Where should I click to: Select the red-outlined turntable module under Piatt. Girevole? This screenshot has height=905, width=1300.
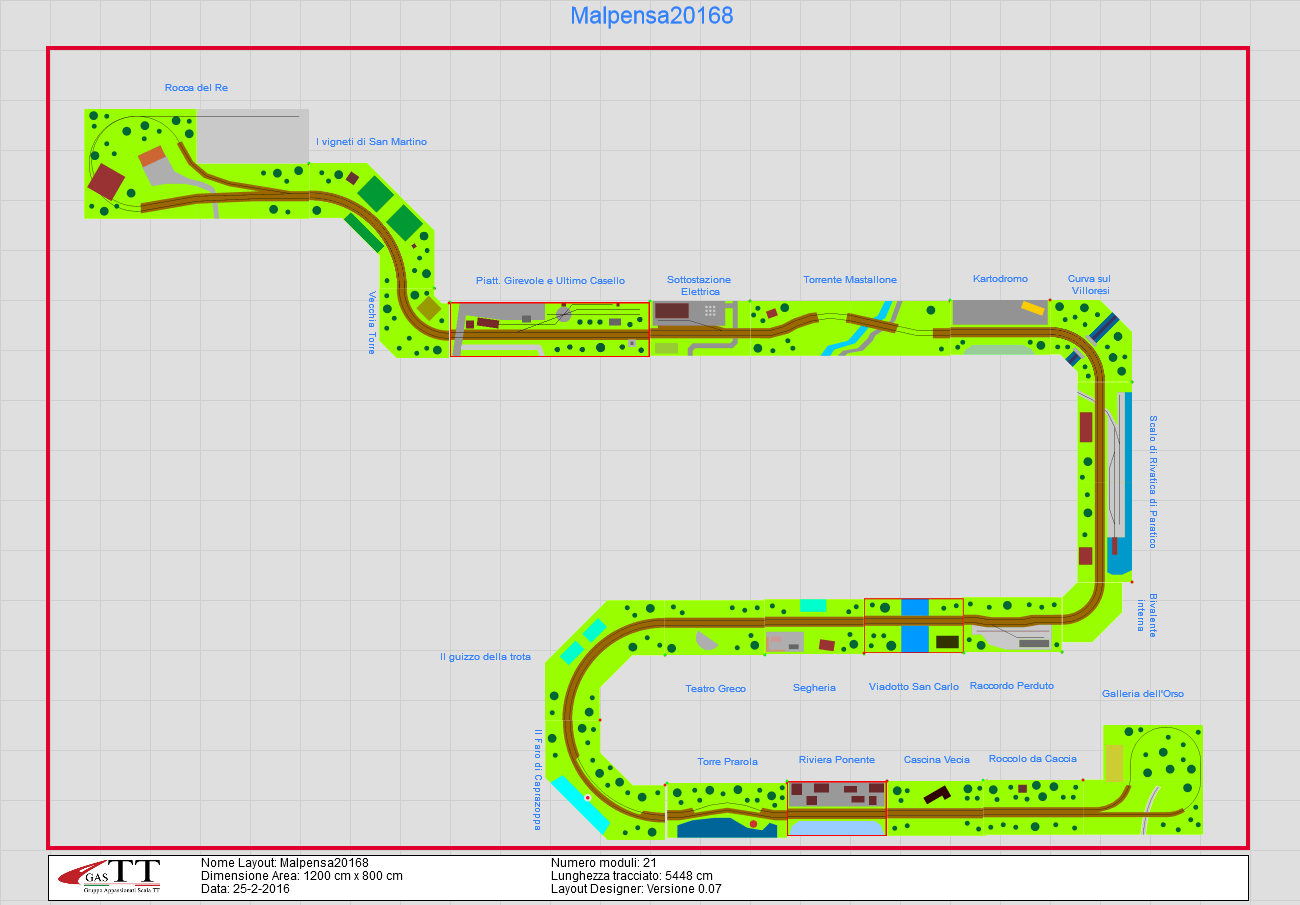[550, 329]
